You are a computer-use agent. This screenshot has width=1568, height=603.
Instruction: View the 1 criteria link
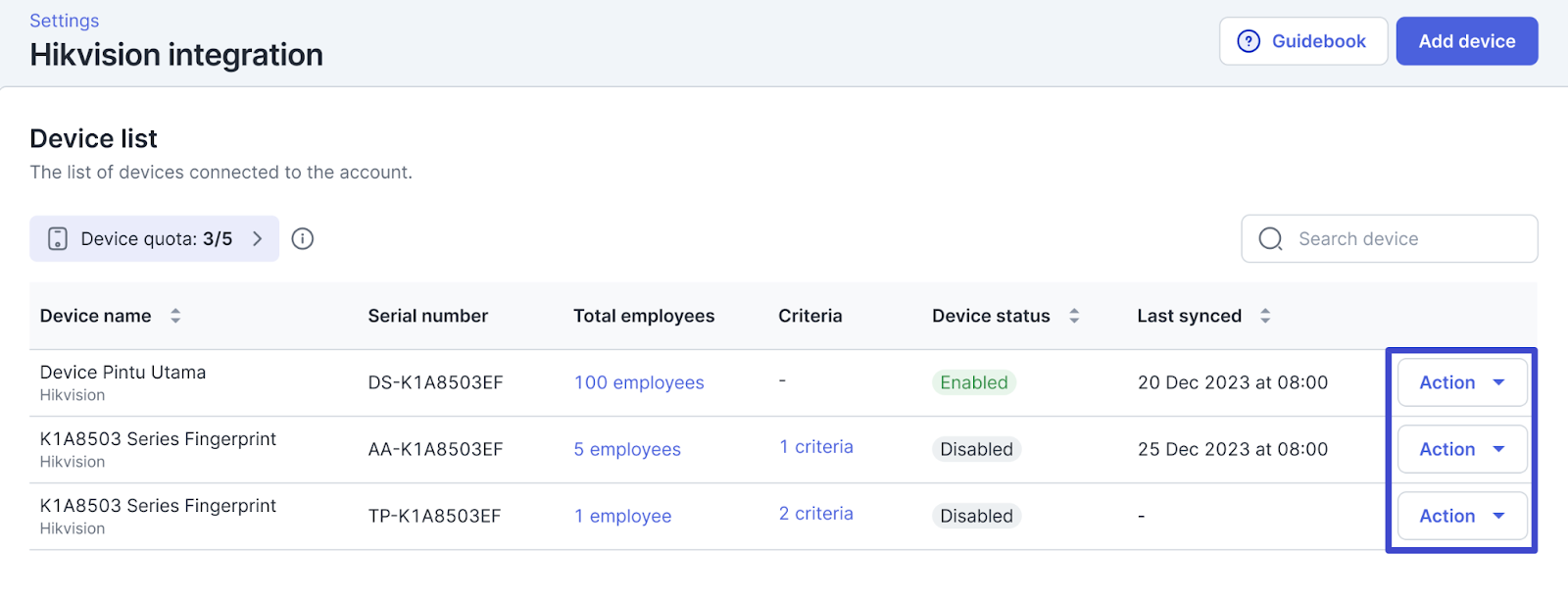(815, 447)
